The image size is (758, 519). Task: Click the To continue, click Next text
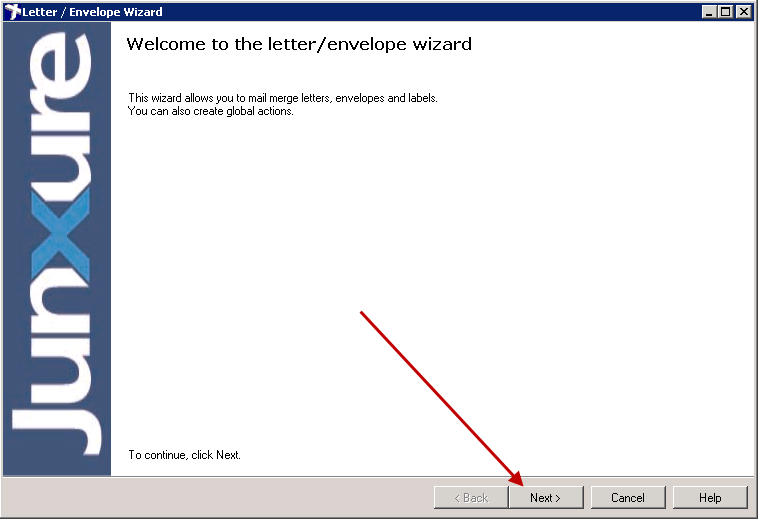[184, 455]
